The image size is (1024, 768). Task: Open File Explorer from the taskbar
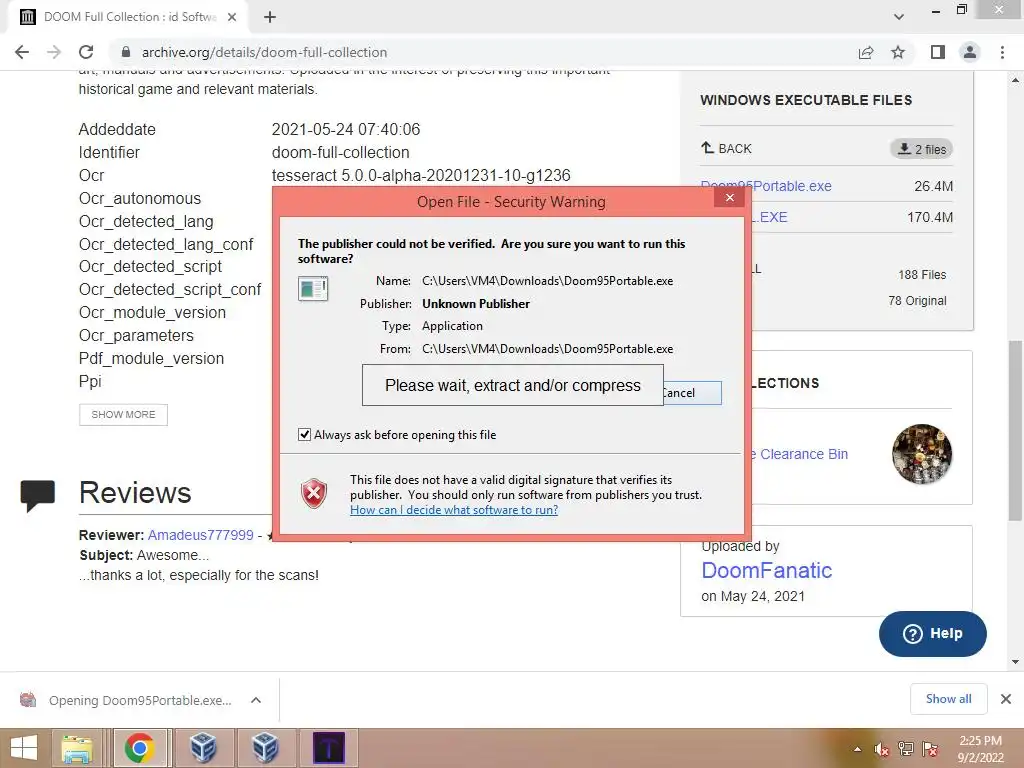click(77, 748)
